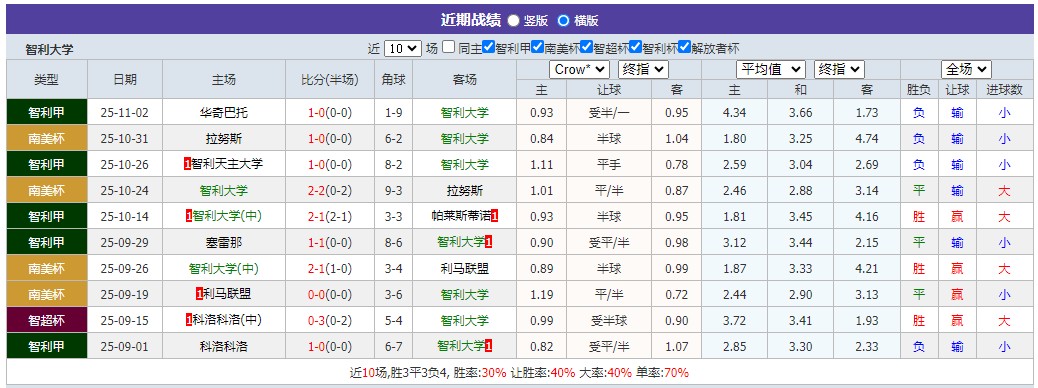Click date 25-09-29
The height and width of the screenshot is (388, 1038).
(124, 242)
